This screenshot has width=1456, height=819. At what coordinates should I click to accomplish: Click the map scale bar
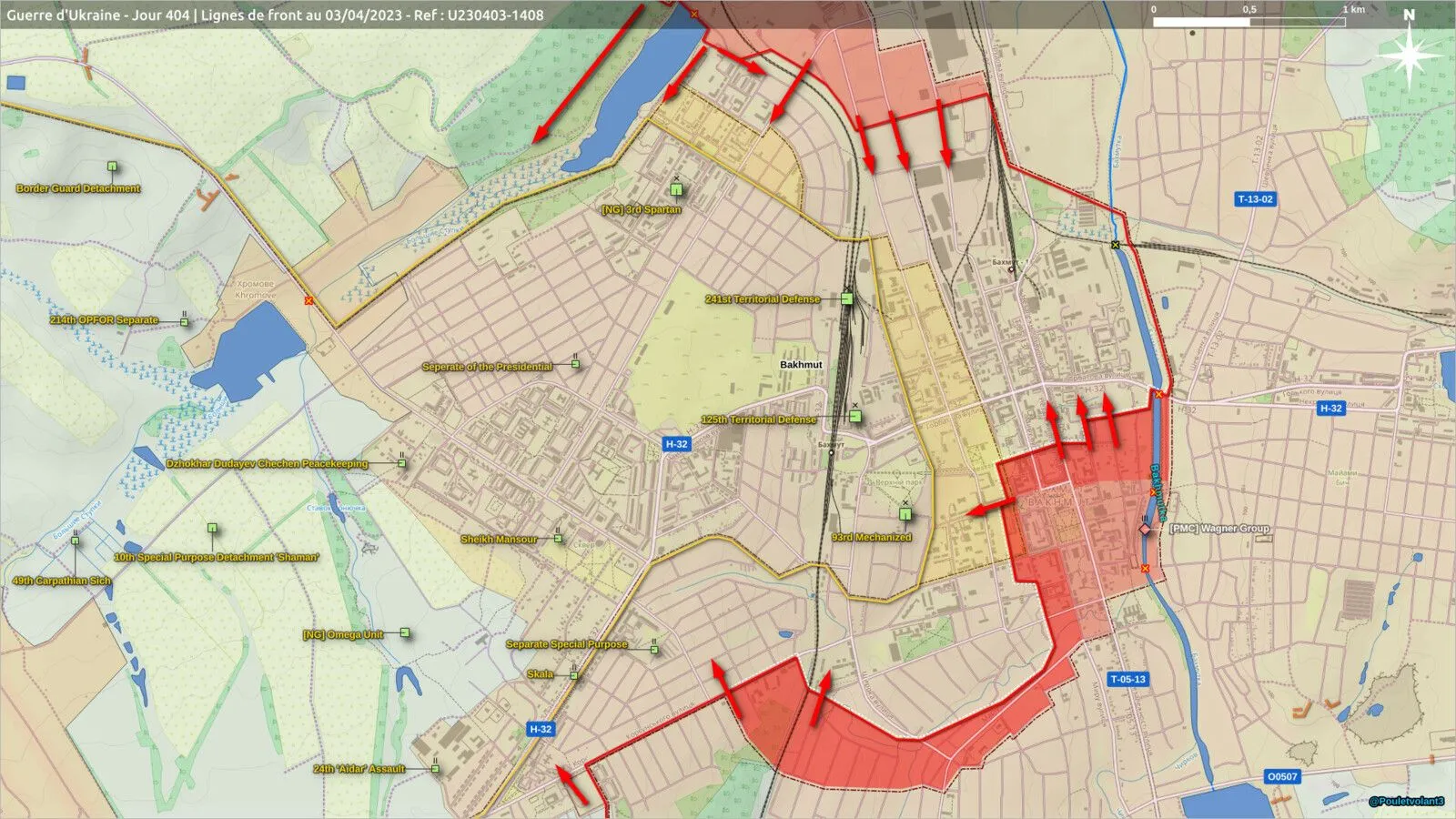pos(1249,21)
